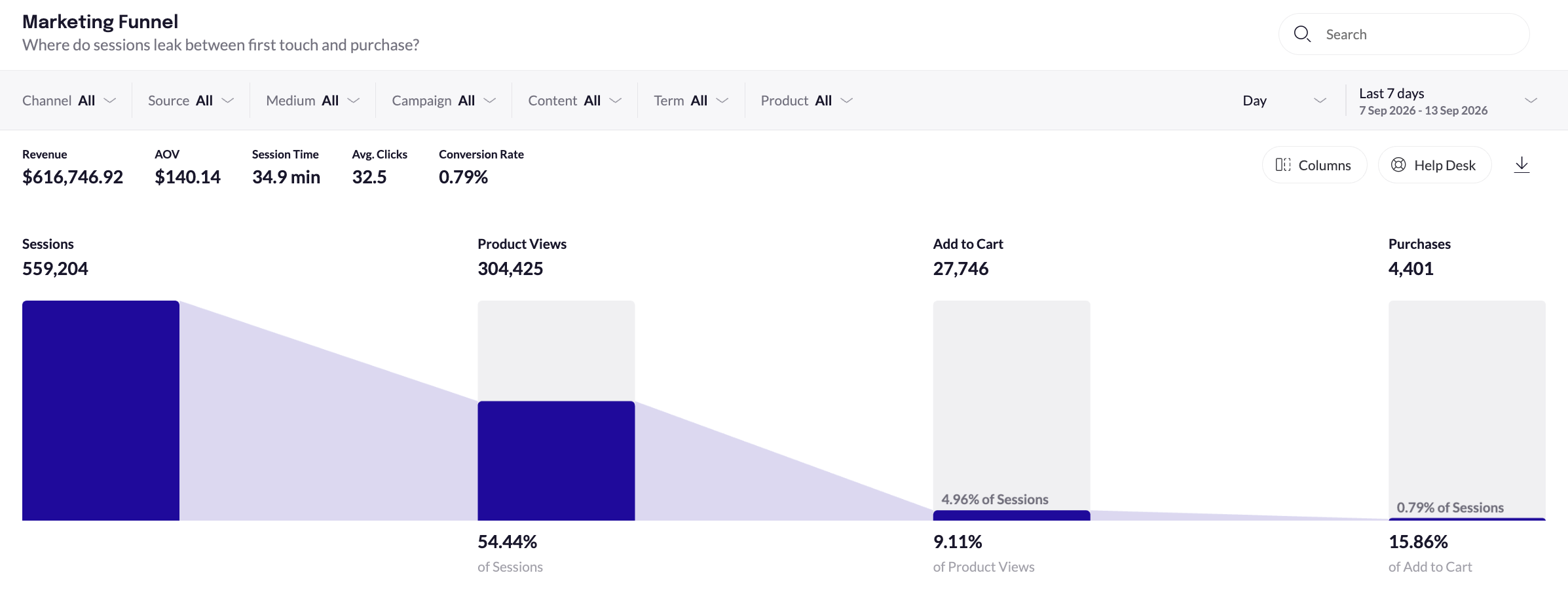Open the Columns button

[1314, 165]
